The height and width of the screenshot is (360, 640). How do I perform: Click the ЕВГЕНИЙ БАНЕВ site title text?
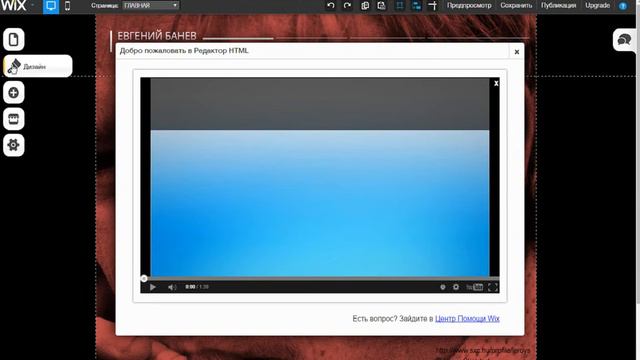tap(157, 36)
